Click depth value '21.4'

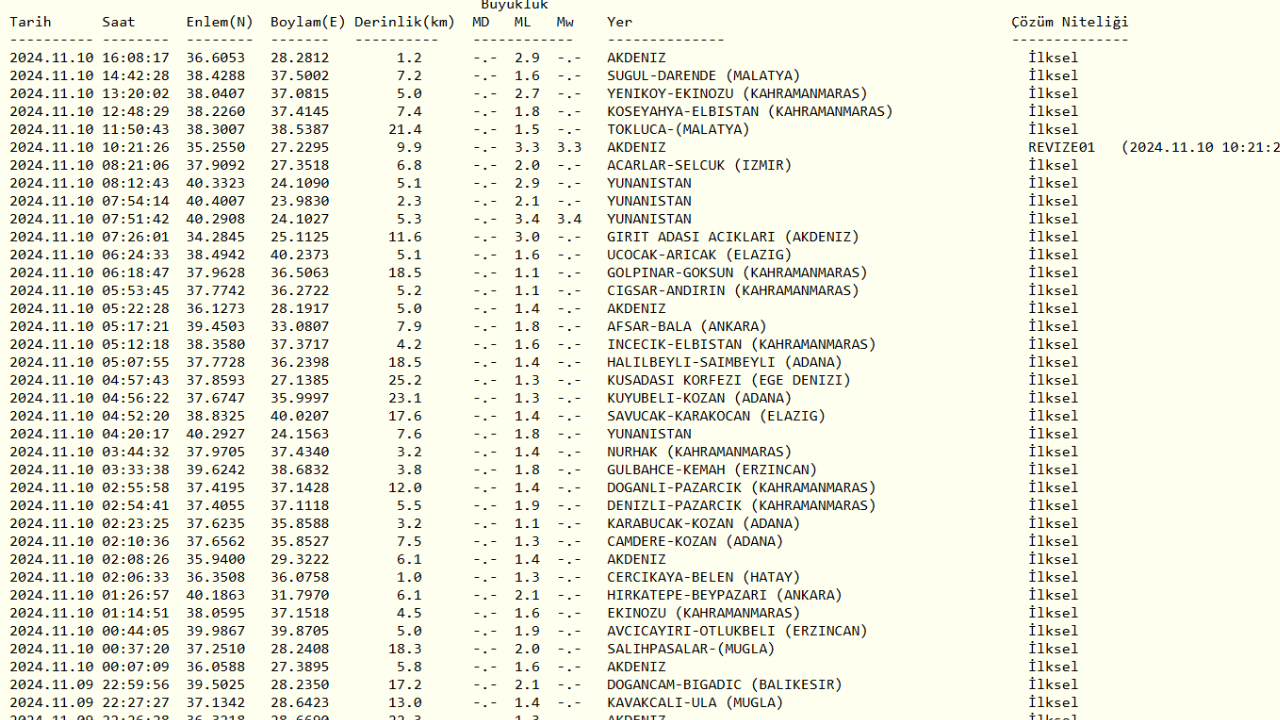(x=405, y=130)
